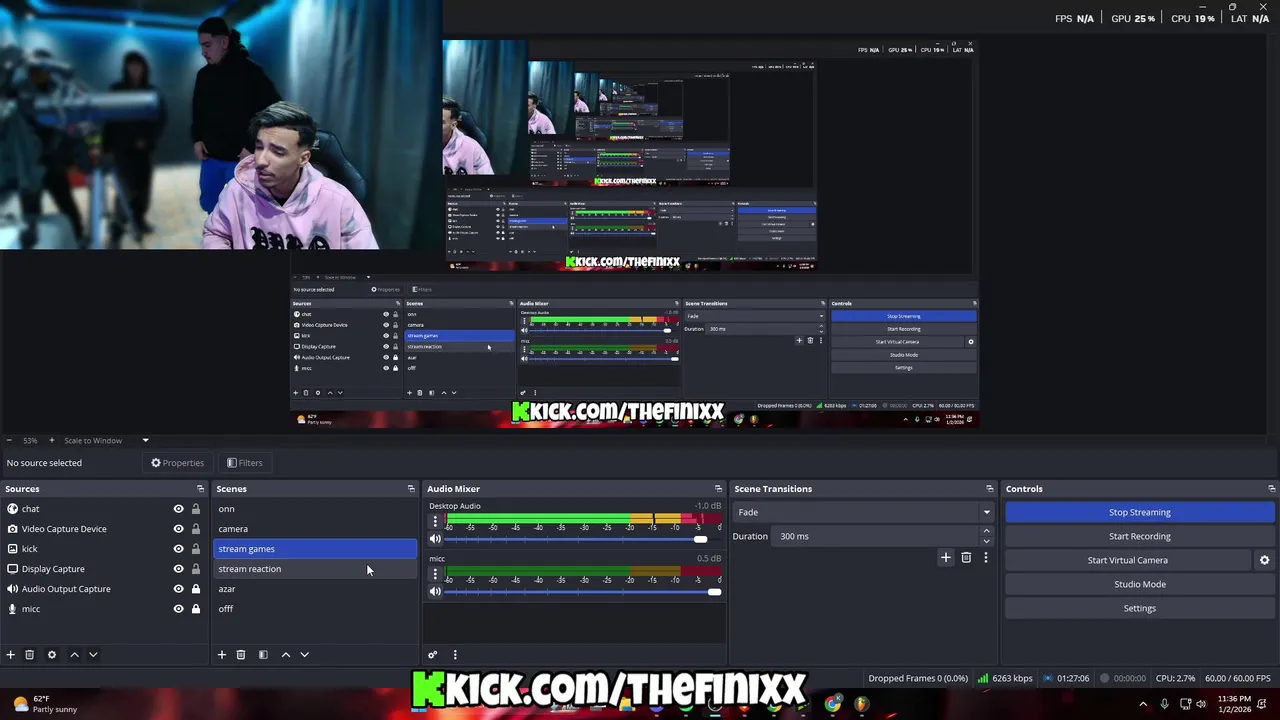Increase transition duration with the up arrow
This screenshot has width=1280, height=720.
987,531
